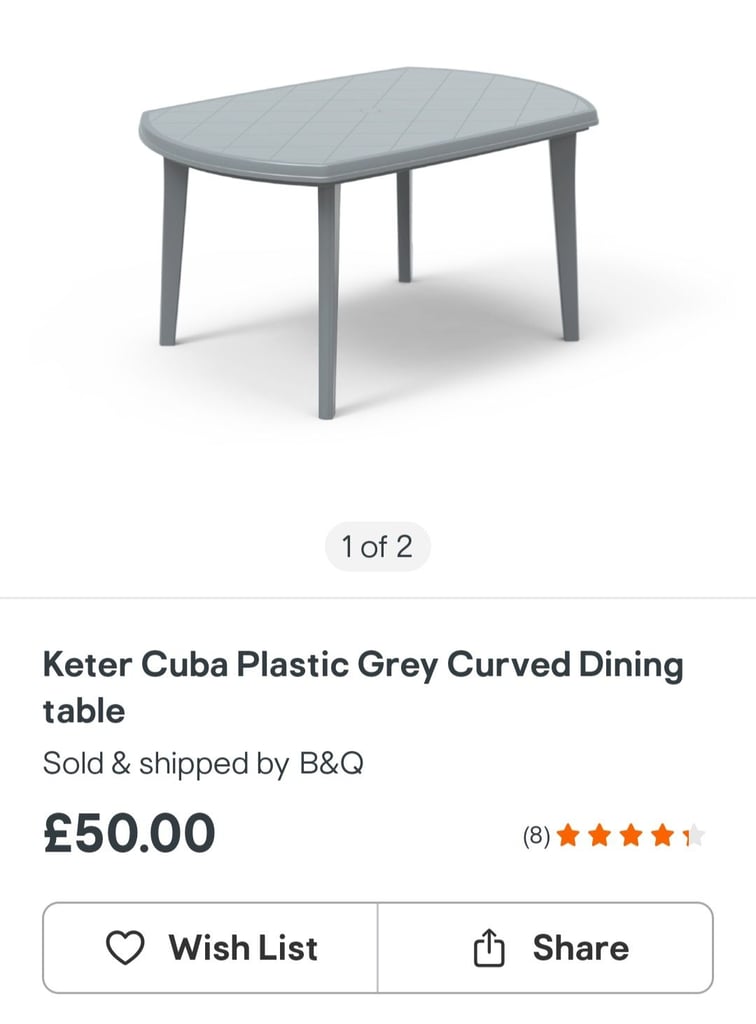This screenshot has height=1024, width=756.
Task: Tap the word 'table' in title
Action: (84, 711)
